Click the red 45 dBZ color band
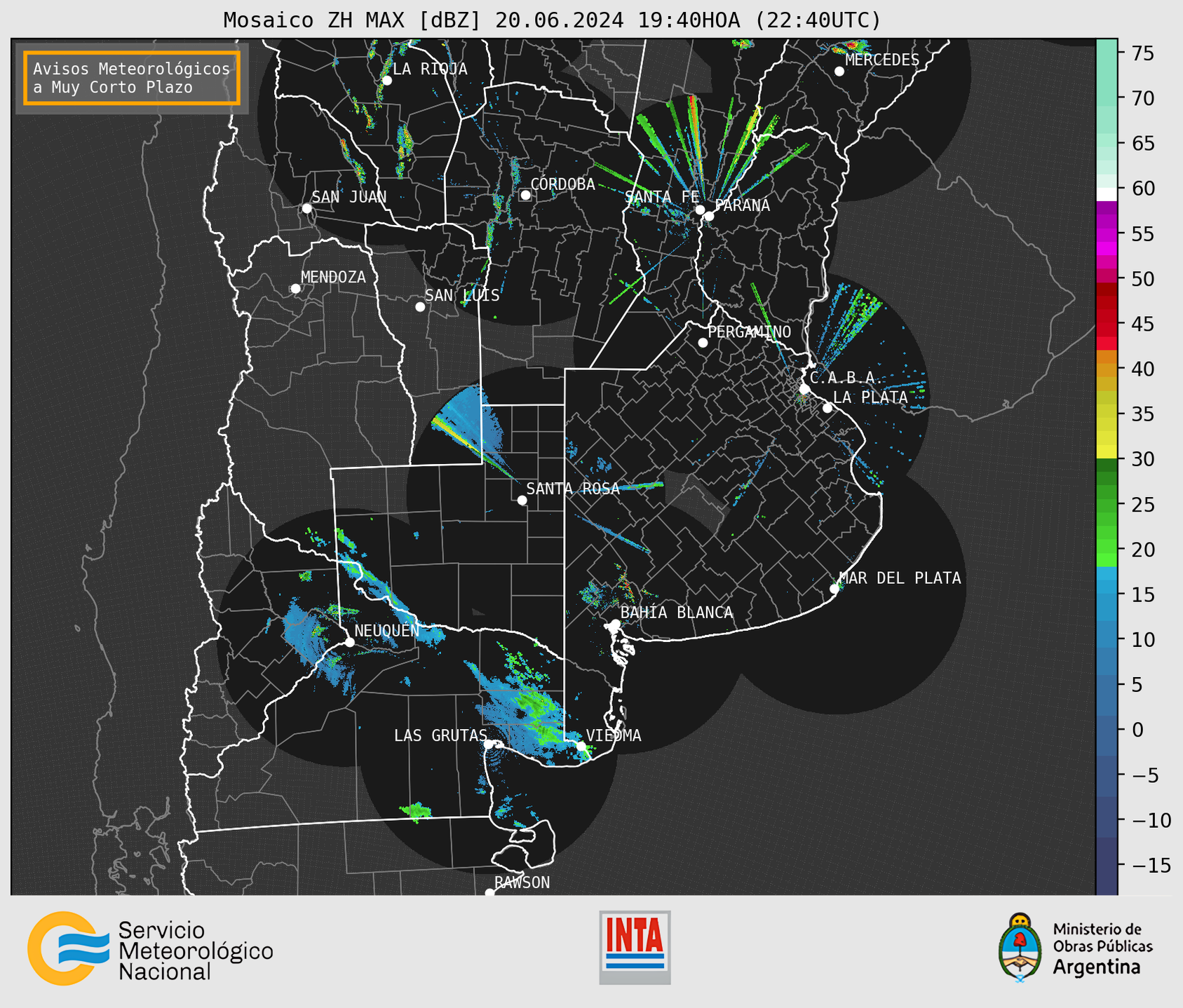 click(1107, 324)
